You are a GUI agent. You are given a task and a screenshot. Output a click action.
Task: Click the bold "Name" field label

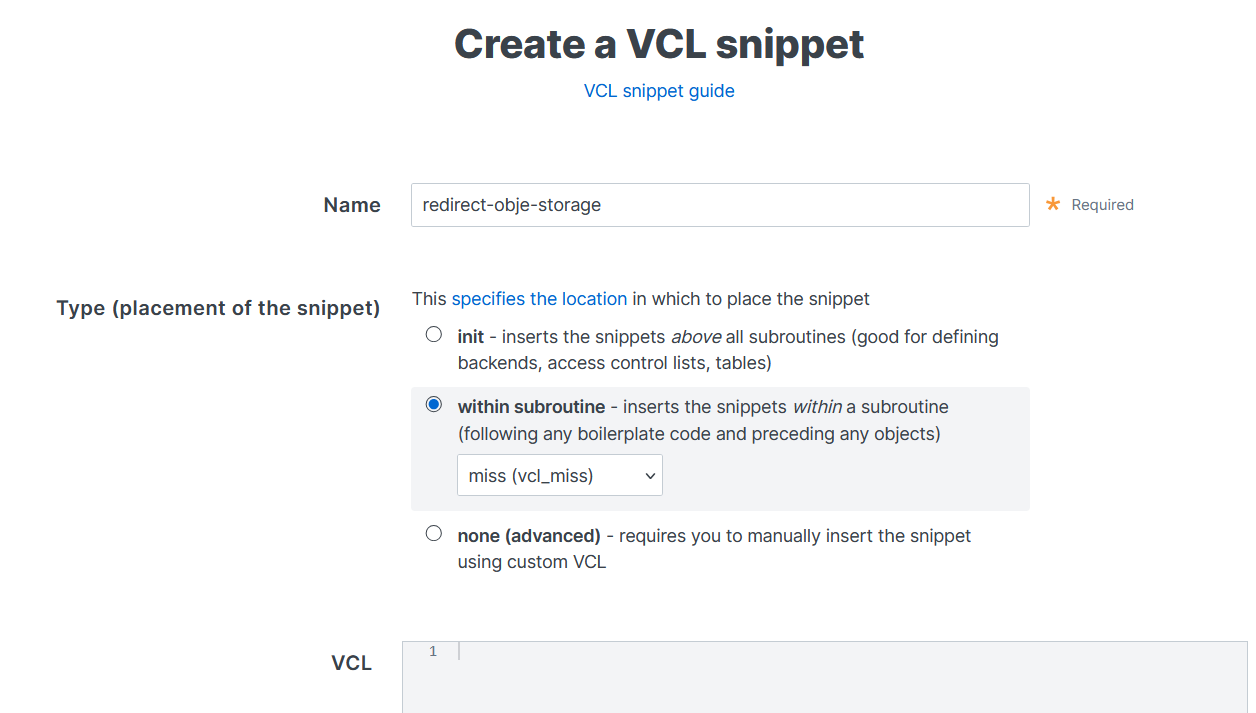click(352, 204)
